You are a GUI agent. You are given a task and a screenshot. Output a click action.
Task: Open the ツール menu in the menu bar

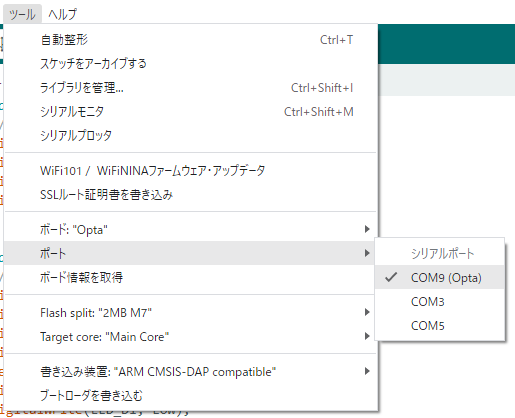pos(22,14)
